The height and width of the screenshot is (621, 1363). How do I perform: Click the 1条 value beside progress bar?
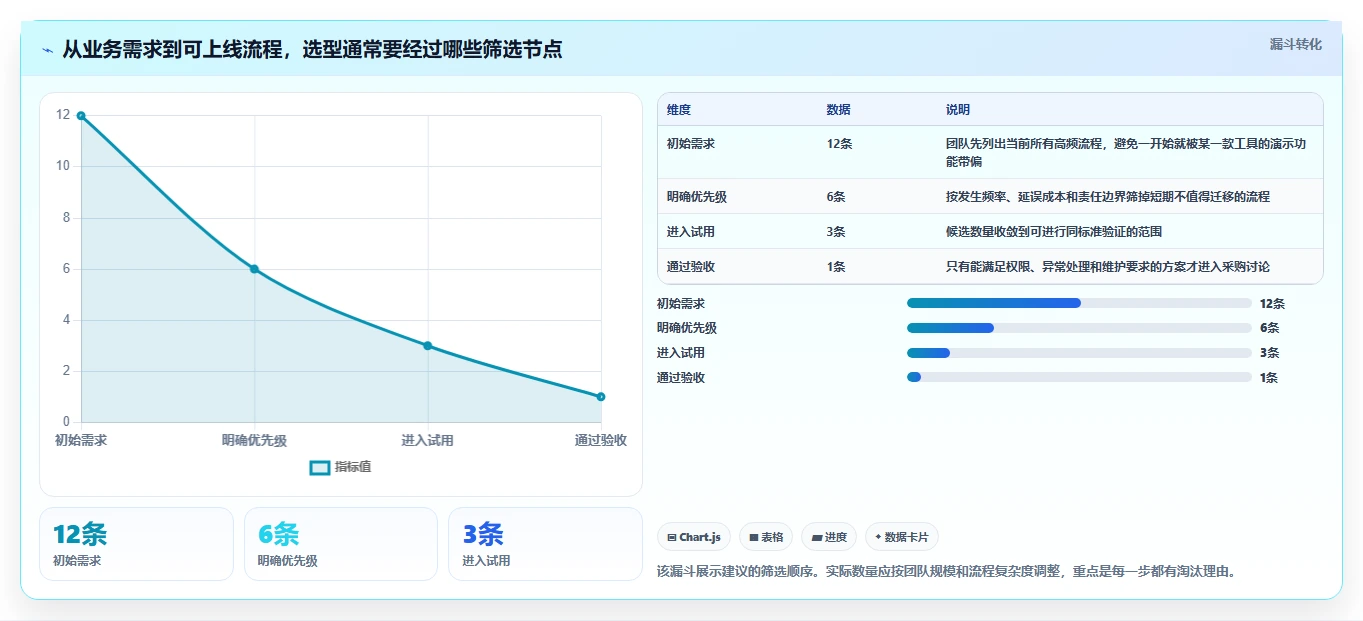(1269, 378)
